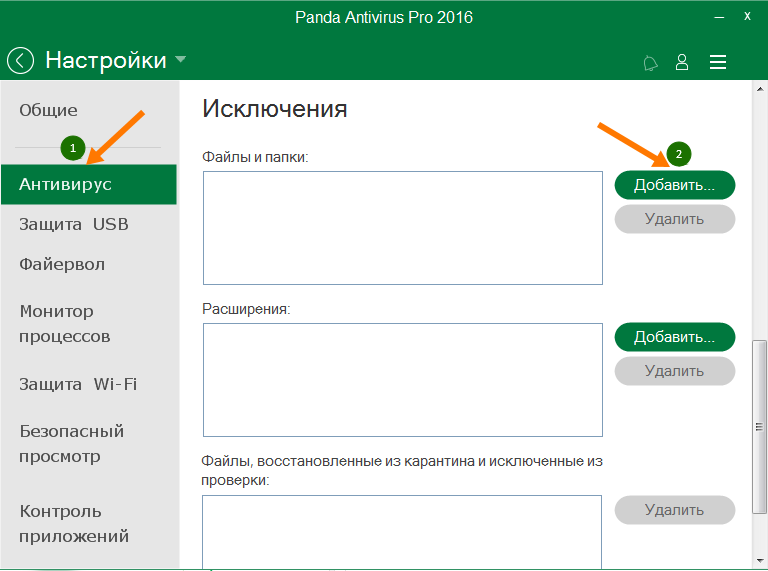Expand the Настройки dropdown arrow
The width and height of the screenshot is (768, 571).
tap(180, 60)
